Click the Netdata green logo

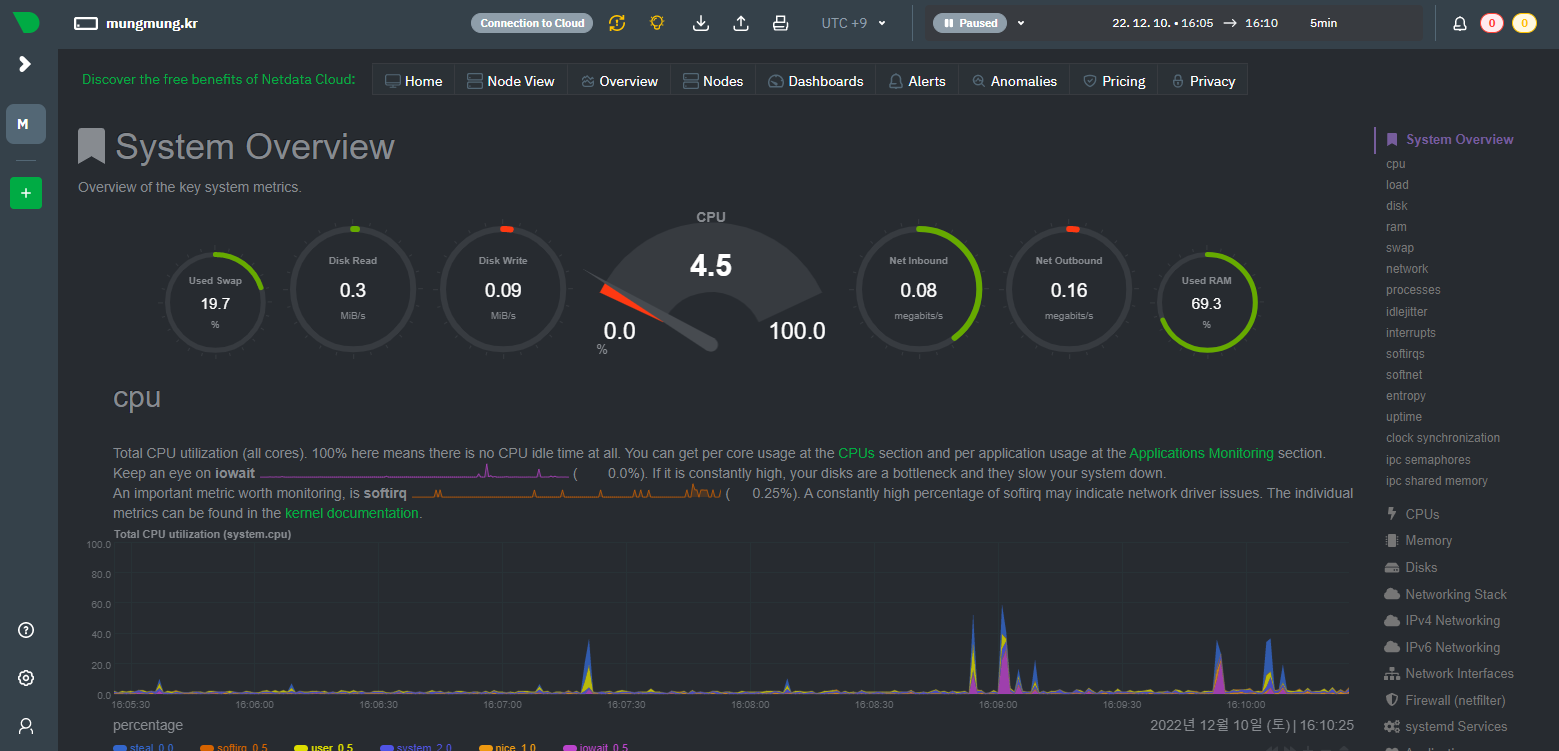25,22
